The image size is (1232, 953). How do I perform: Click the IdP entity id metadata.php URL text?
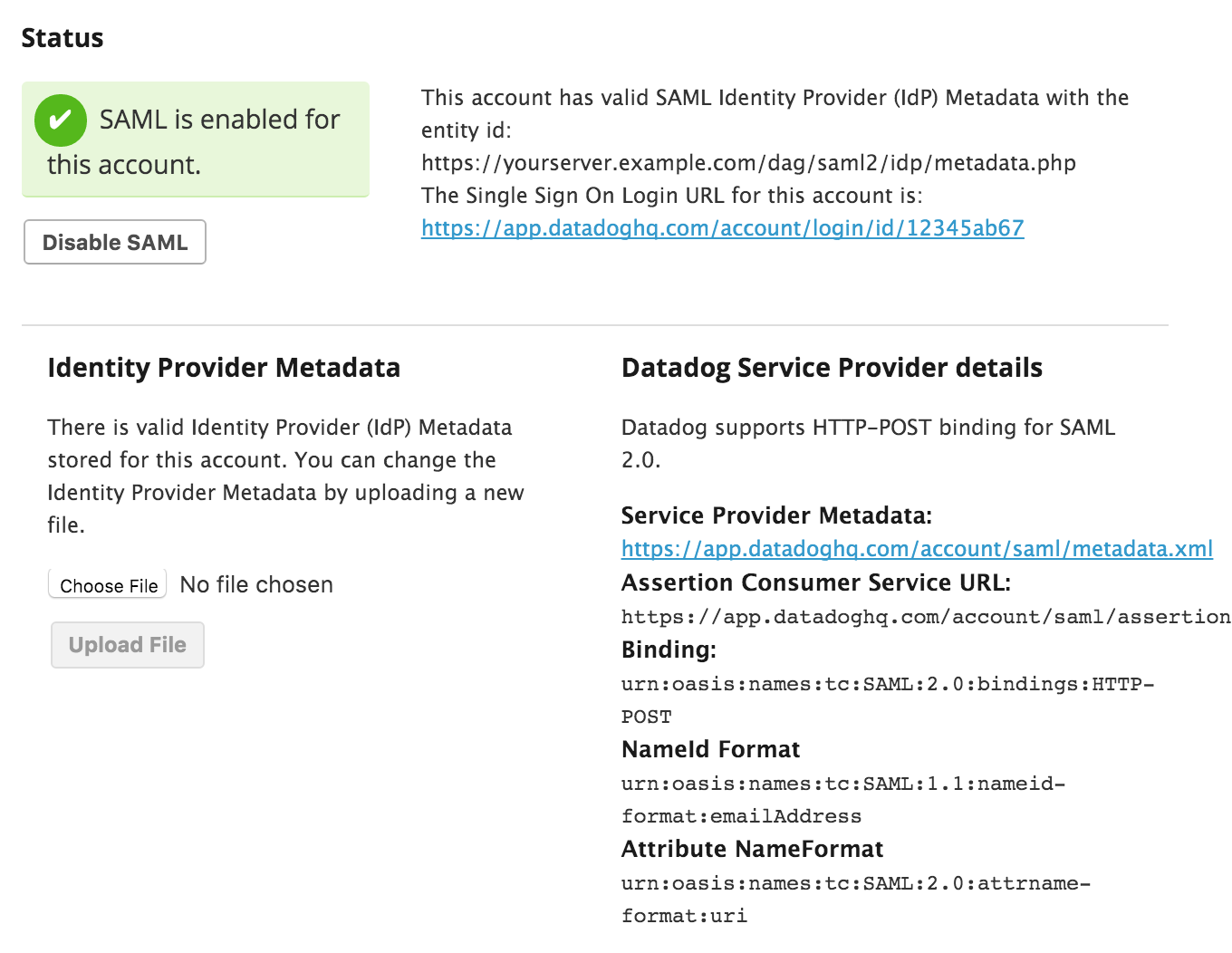tap(748, 163)
